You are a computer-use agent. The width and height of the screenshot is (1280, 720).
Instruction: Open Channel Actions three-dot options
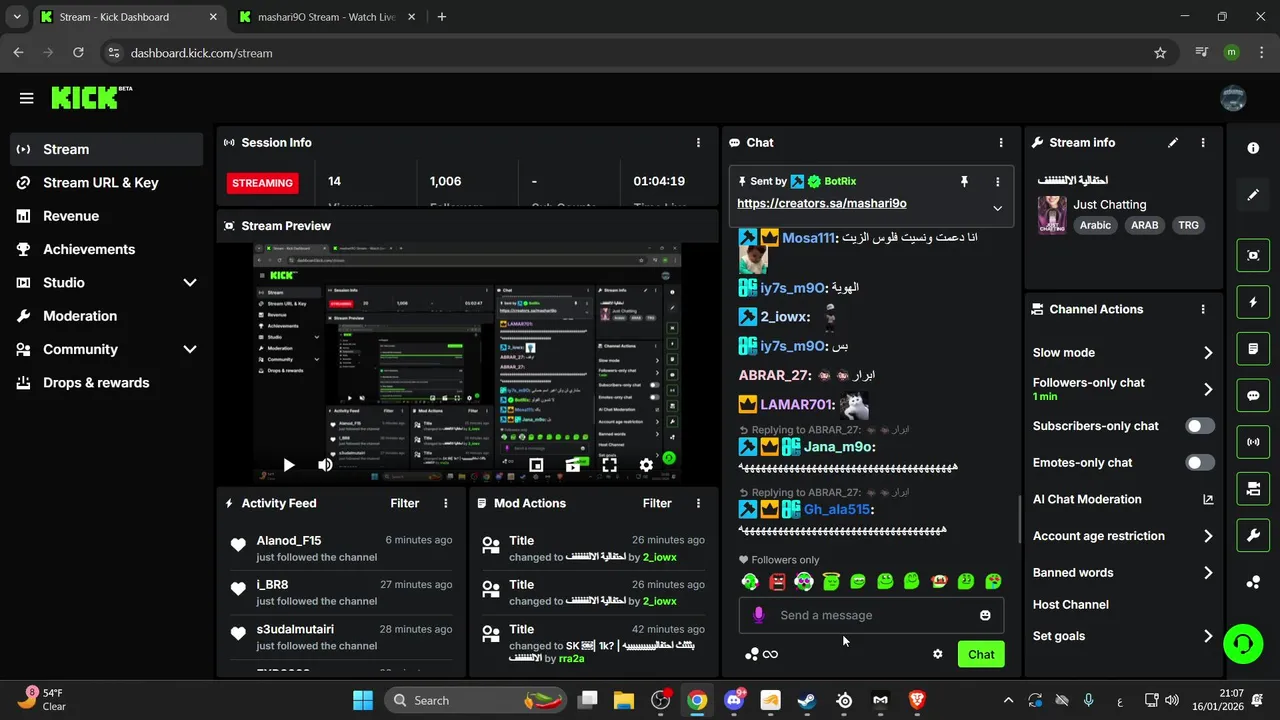click(x=1203, y=310)
